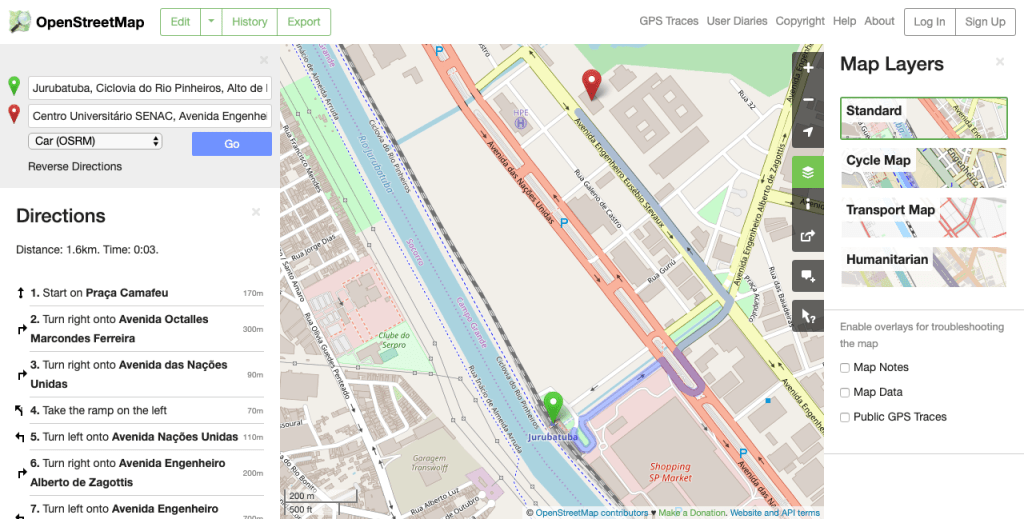This screenshot has width=1024, height=519.
Task: Click the red destination marker on map
Action: 592,85
